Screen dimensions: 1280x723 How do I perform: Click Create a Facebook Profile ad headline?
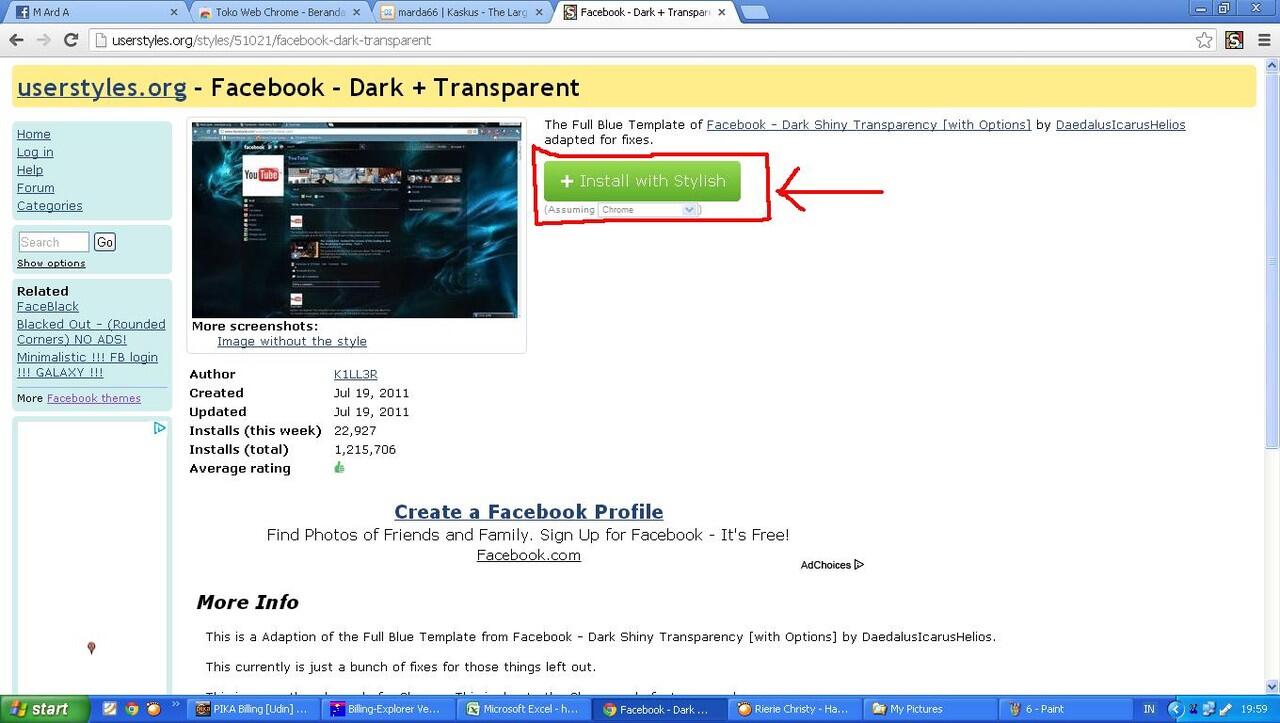click(529, 511)
